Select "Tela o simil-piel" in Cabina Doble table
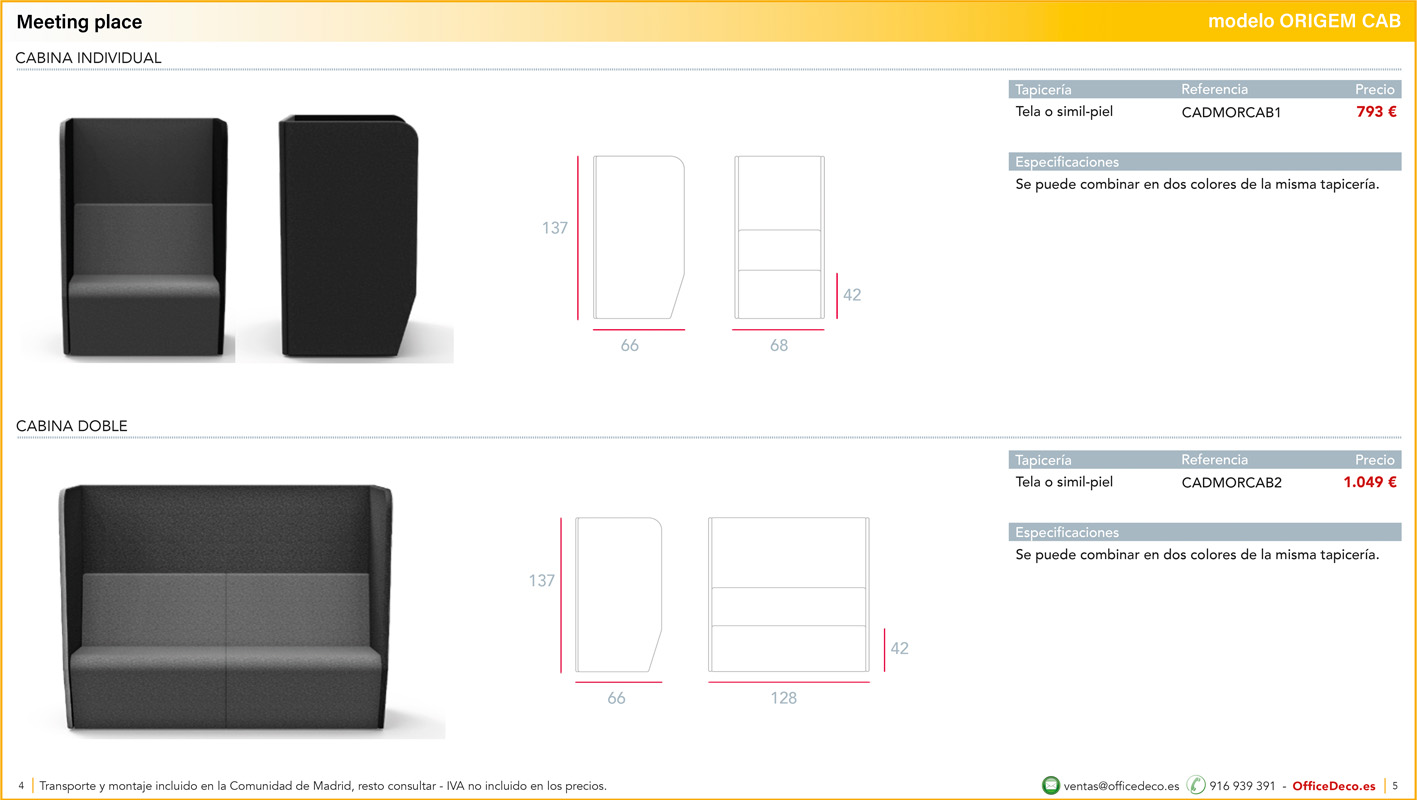The width and height of the screenshot is (1417, 800). (1064, 482)
